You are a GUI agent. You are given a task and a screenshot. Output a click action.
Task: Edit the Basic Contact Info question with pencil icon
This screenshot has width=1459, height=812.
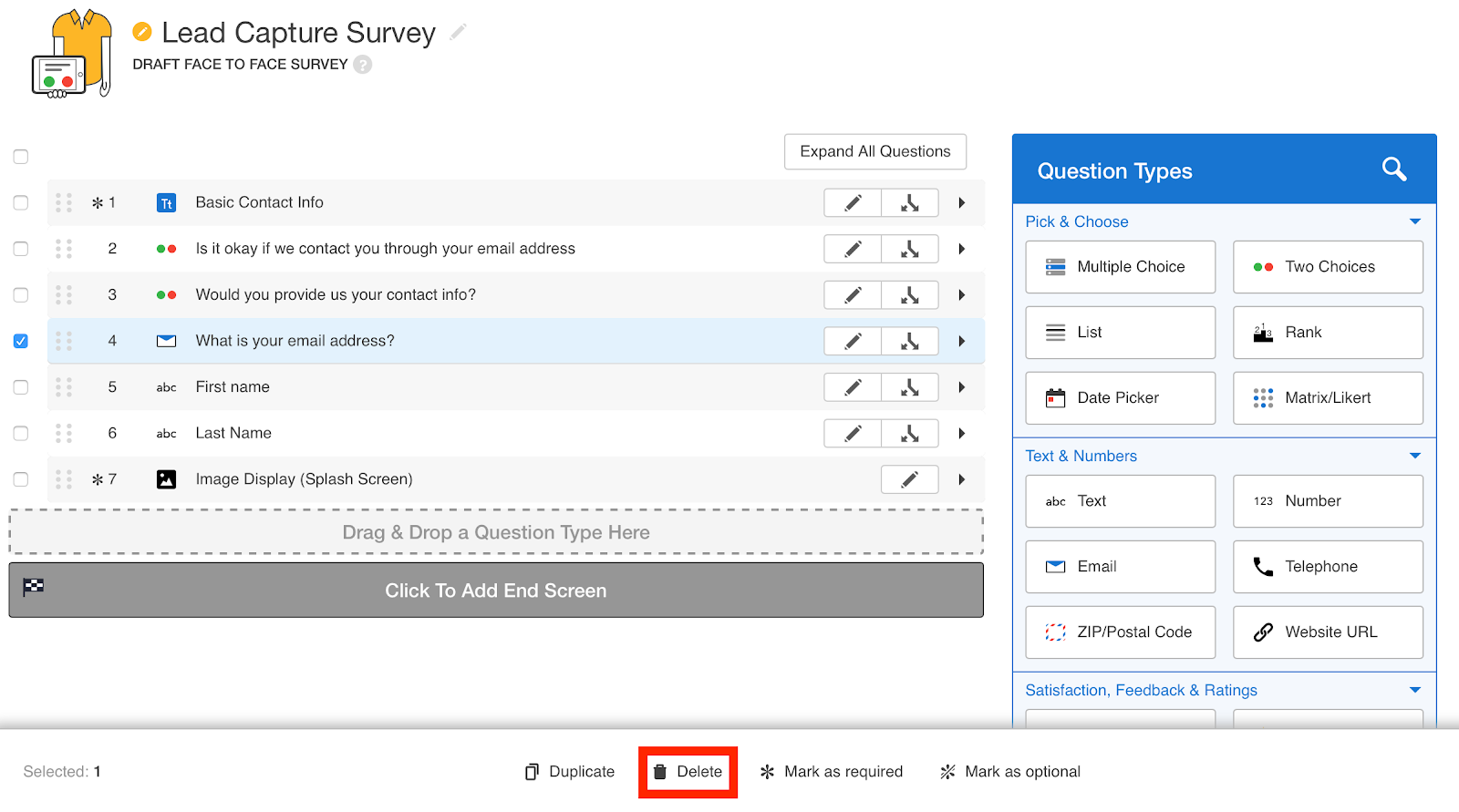(853, 203)
